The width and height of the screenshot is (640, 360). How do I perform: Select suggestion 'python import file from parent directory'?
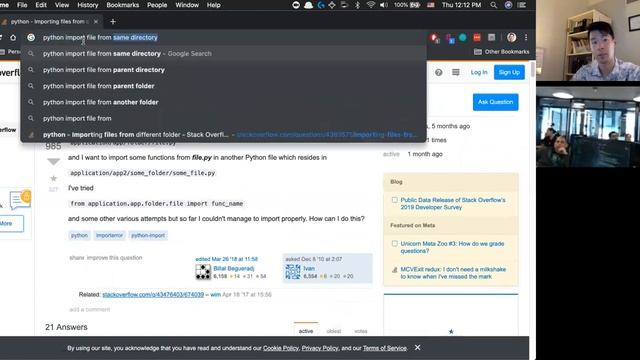[x=224, y=70]
